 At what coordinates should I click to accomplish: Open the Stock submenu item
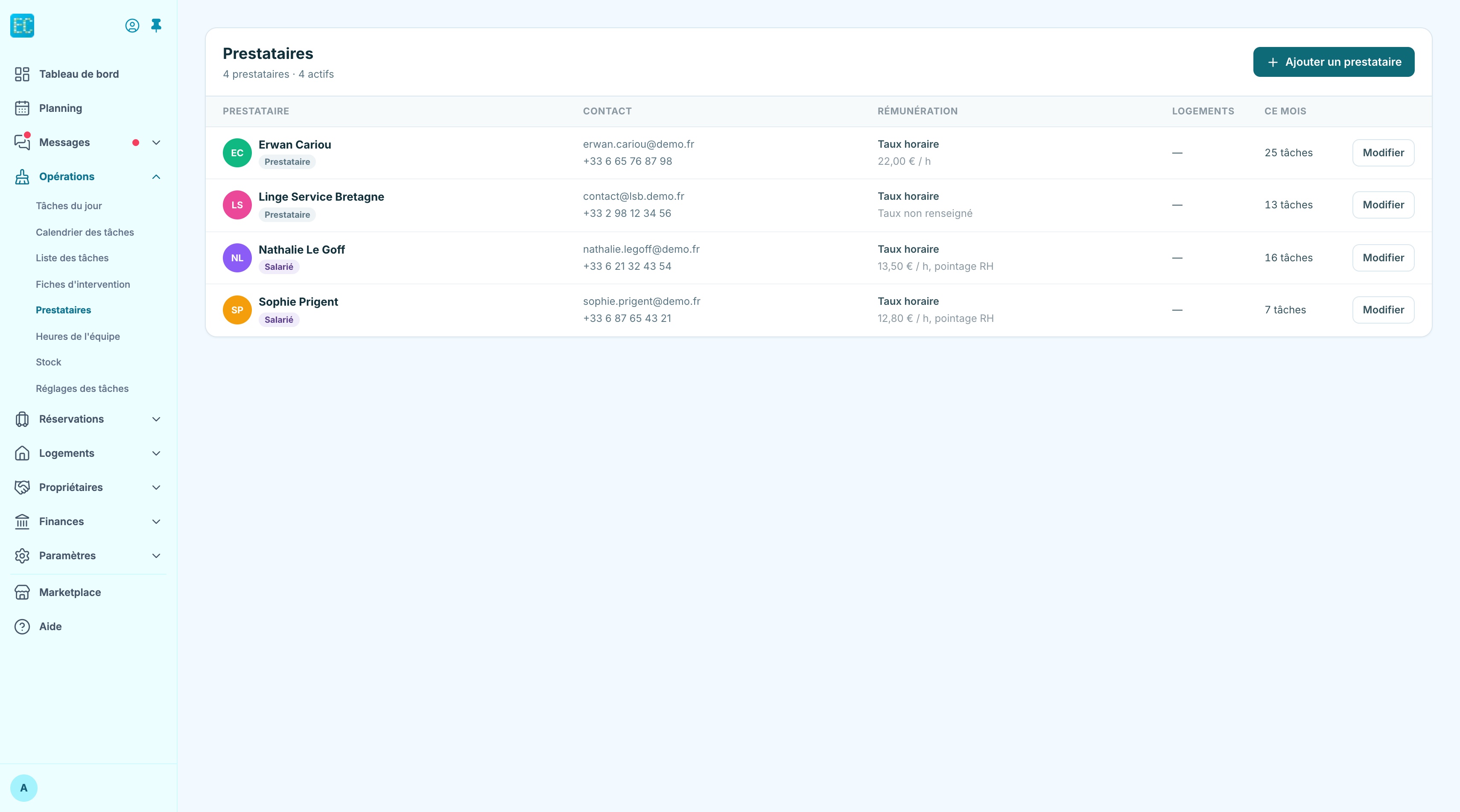point(48,362)
